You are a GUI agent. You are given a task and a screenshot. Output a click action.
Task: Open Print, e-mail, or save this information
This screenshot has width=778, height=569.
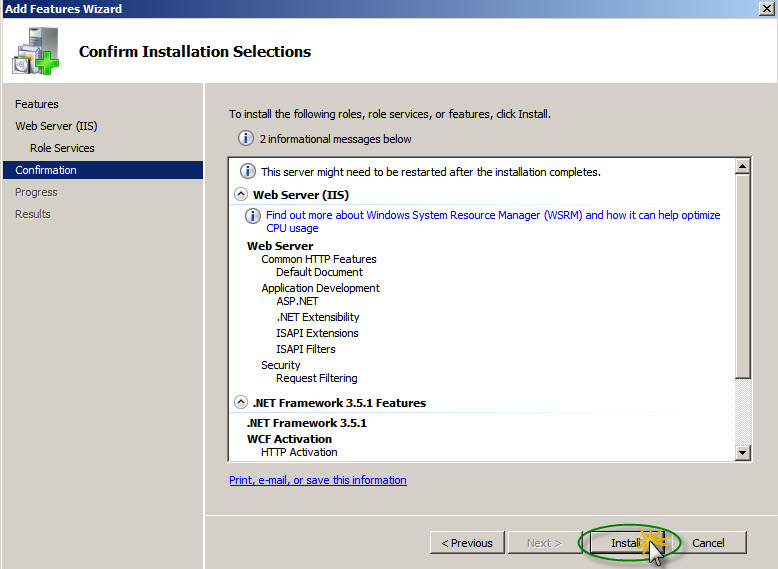[318, 480]
